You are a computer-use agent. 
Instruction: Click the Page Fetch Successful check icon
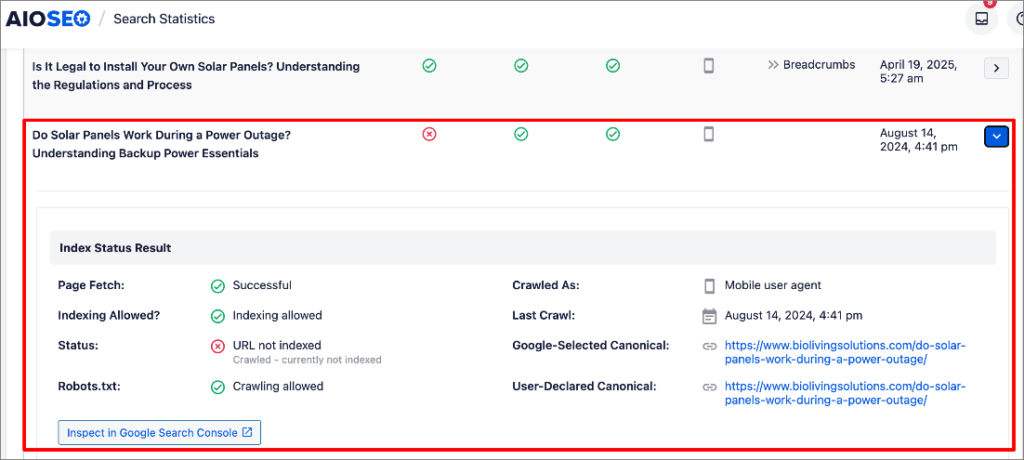coord(217,286)
